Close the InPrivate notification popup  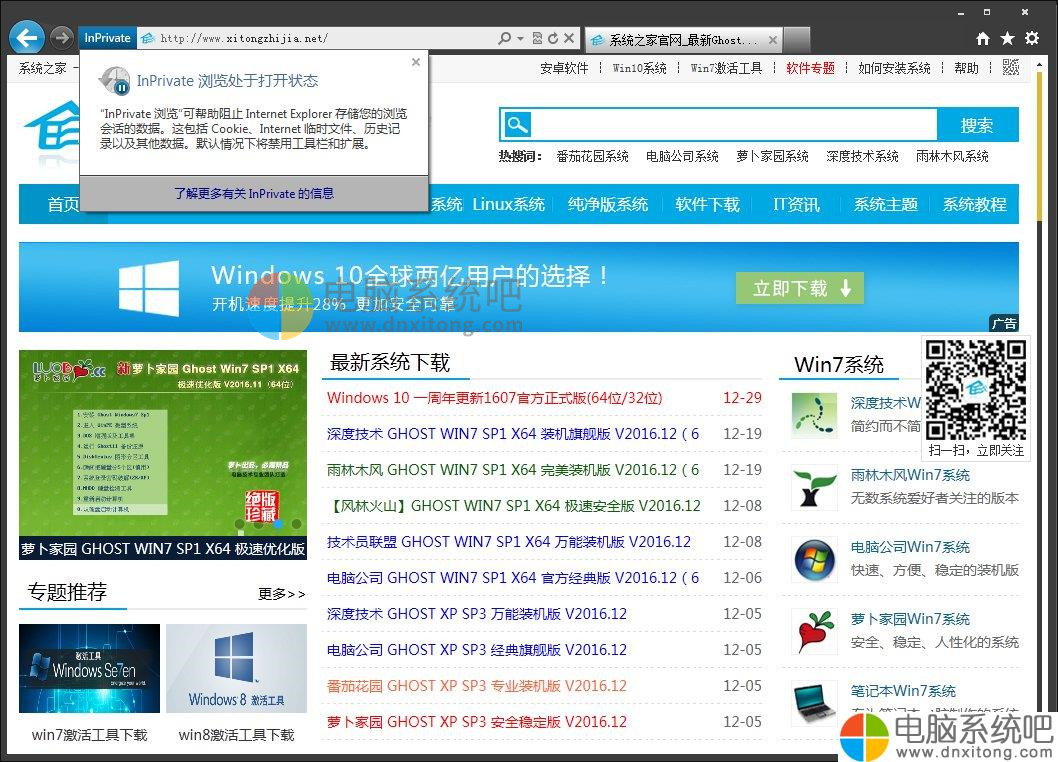click(x=416, y=62)
